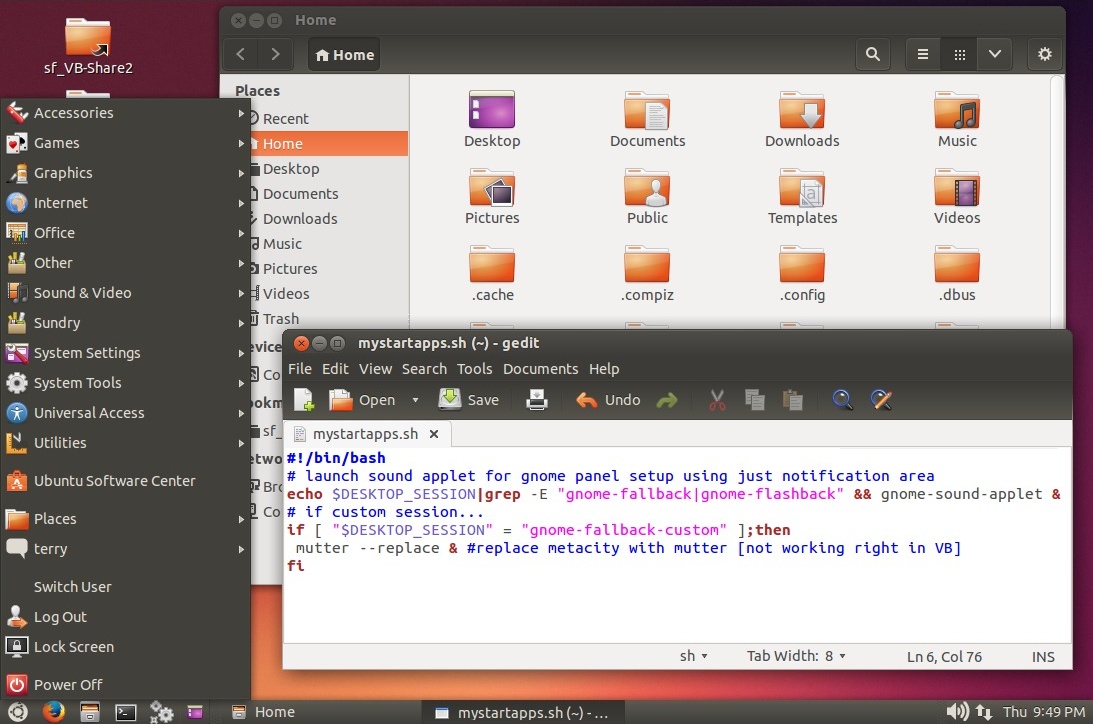Click Log Out in the menu

[125, 617]
